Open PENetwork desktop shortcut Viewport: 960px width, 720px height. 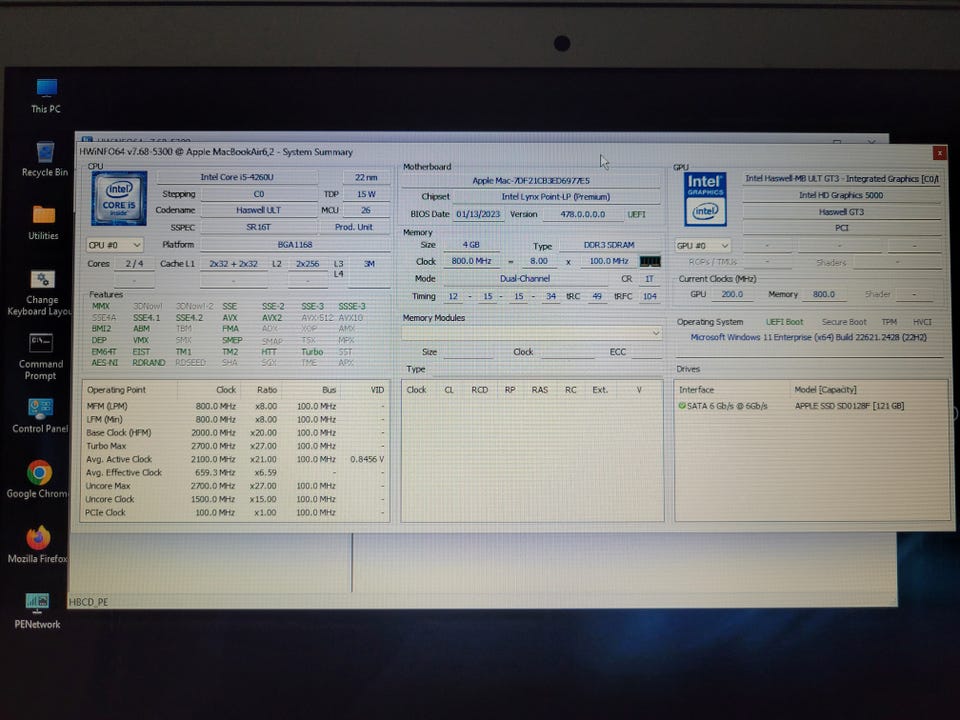pos(37,610)
